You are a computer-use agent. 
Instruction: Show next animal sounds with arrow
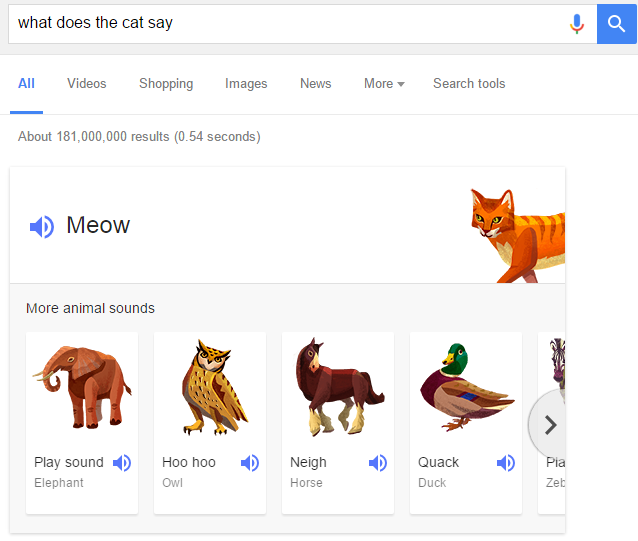pos(549,425)
